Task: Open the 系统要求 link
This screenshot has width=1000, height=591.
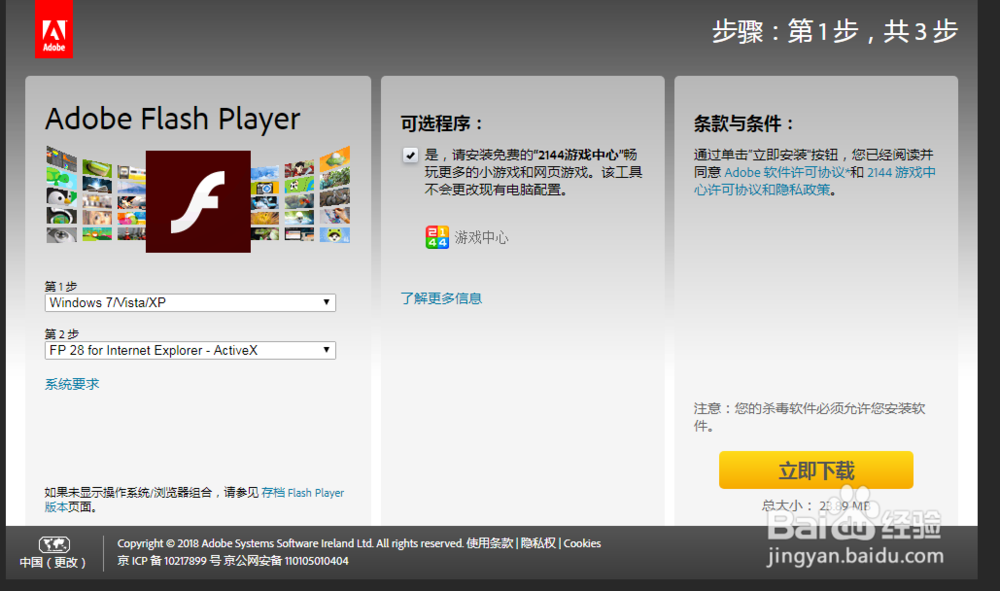Action: [72, 384]
